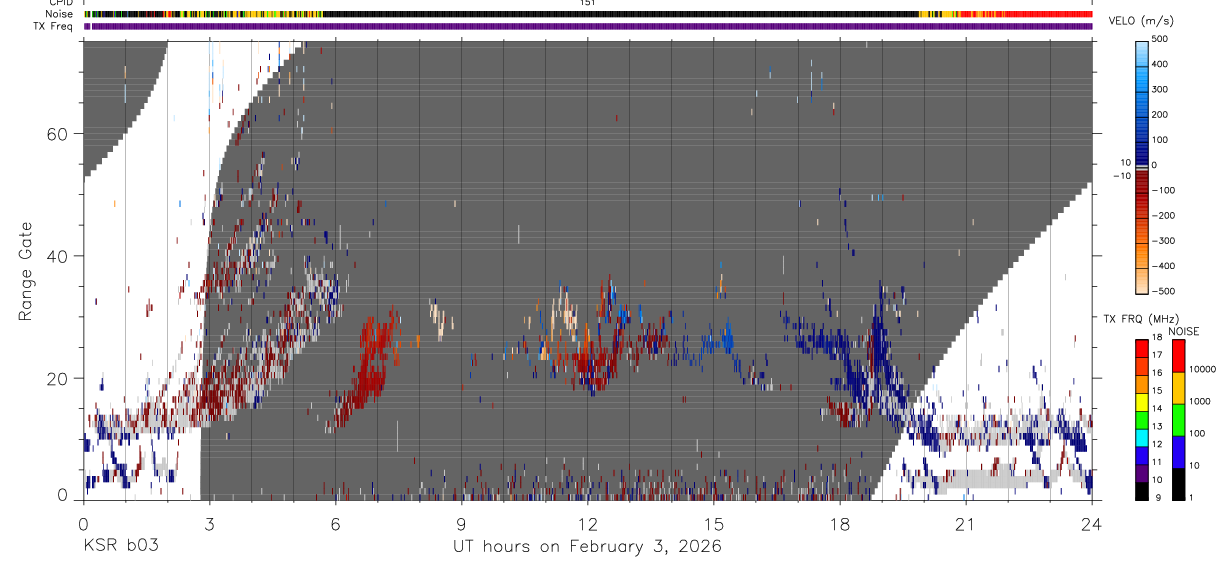Image resolution: width=1228 pixels, height=567 pixels.
Task: Click the 'UT hours on February 3, 2026' label
Action: [588, 546]
